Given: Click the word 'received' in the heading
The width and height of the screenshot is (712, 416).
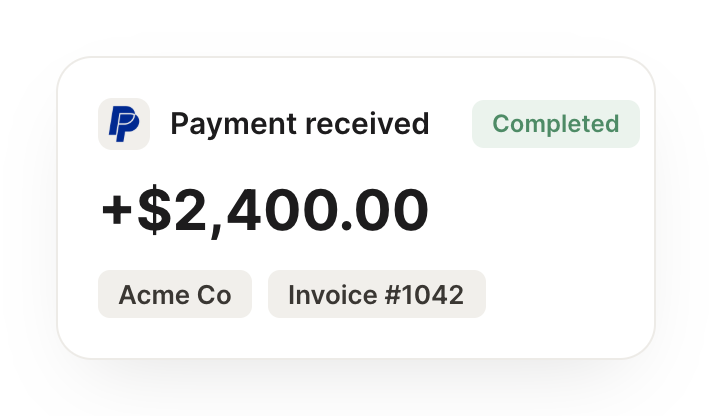Looking at the screenshot, I should [x=367, y=124].
